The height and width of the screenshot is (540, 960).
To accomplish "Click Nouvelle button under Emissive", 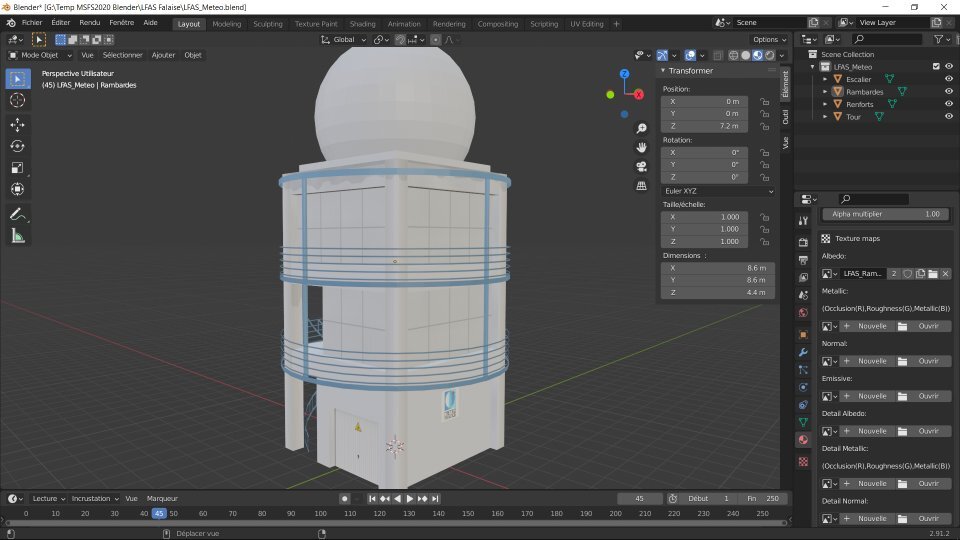I will tap(866, 396).
